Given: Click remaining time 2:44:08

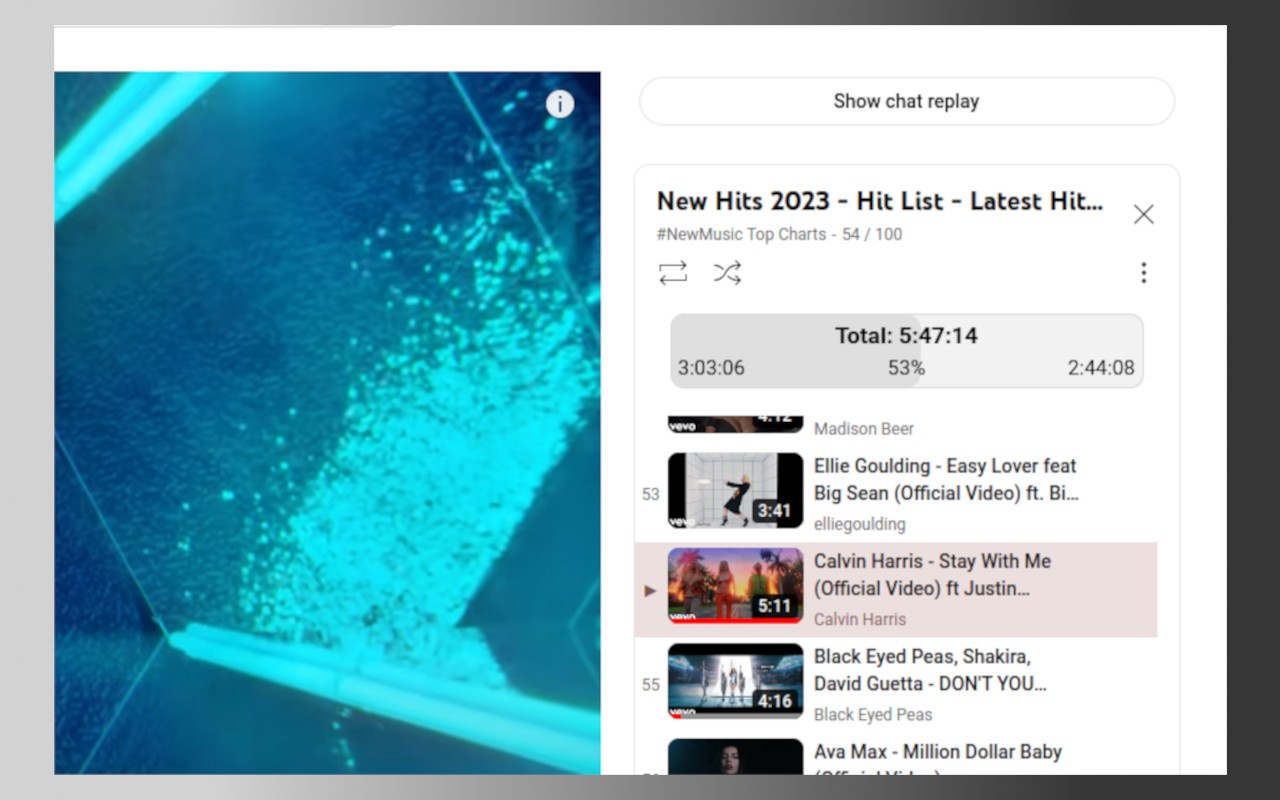Looking at the screenshot, I should pos(1100,368).
